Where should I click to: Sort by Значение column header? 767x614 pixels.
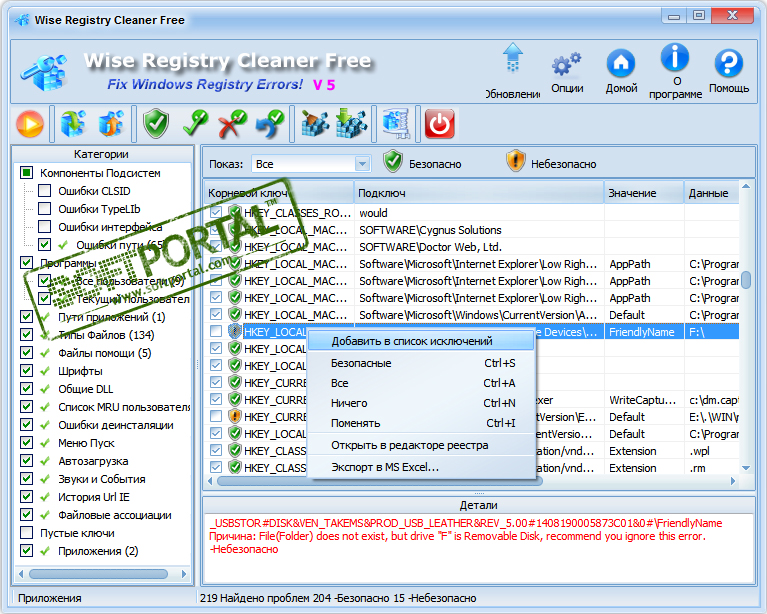click(x=644, y=193)
